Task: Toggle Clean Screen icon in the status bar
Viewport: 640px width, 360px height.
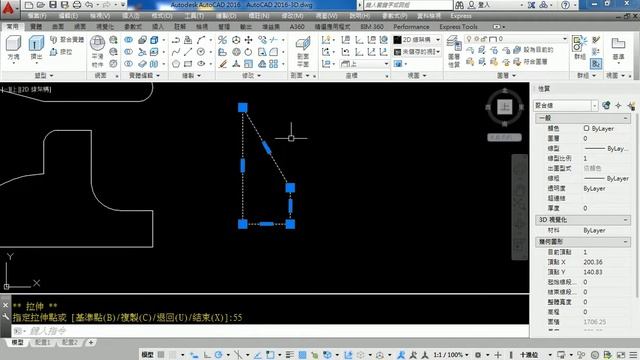Action: tap(621, 355)
